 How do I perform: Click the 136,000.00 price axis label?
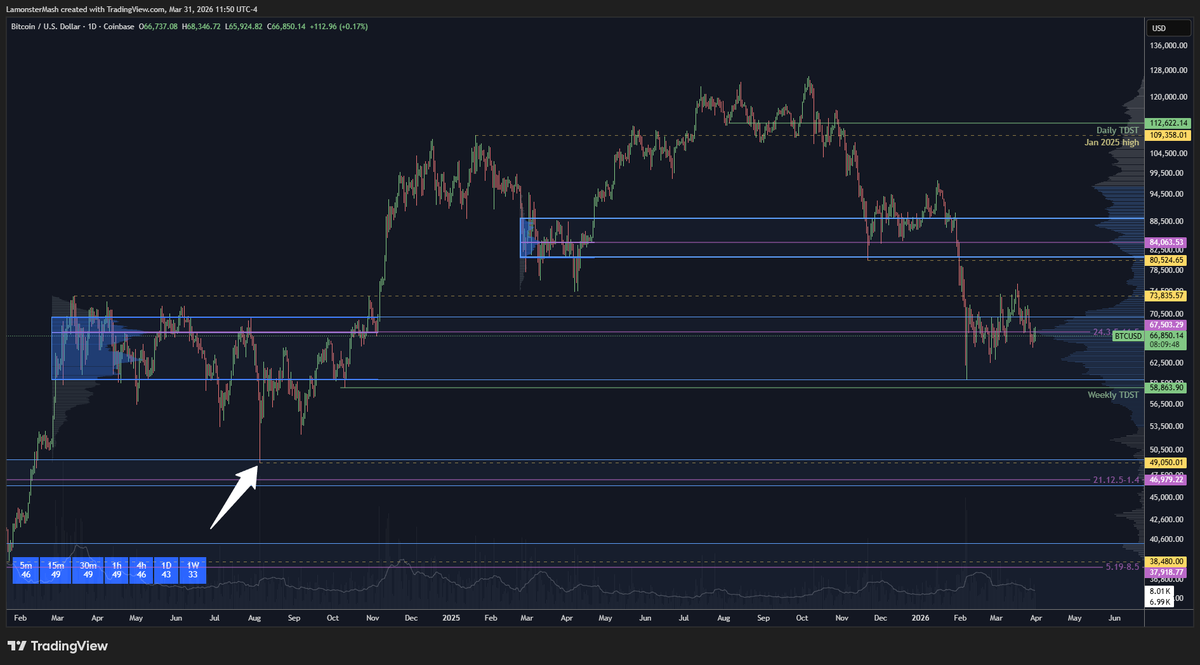[x=1170, y=46]
